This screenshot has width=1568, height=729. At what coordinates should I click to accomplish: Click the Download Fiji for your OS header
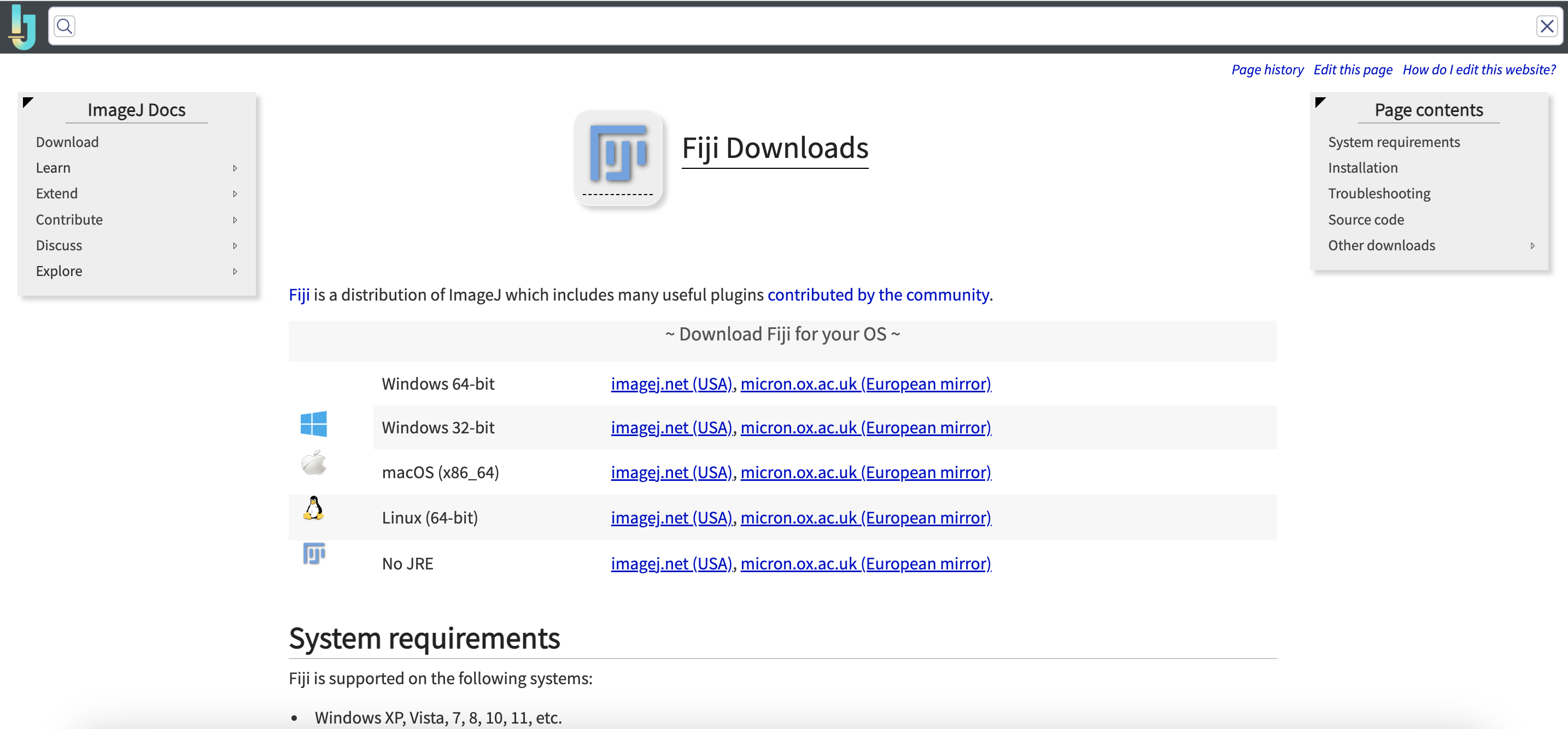[x=782, y=334]
